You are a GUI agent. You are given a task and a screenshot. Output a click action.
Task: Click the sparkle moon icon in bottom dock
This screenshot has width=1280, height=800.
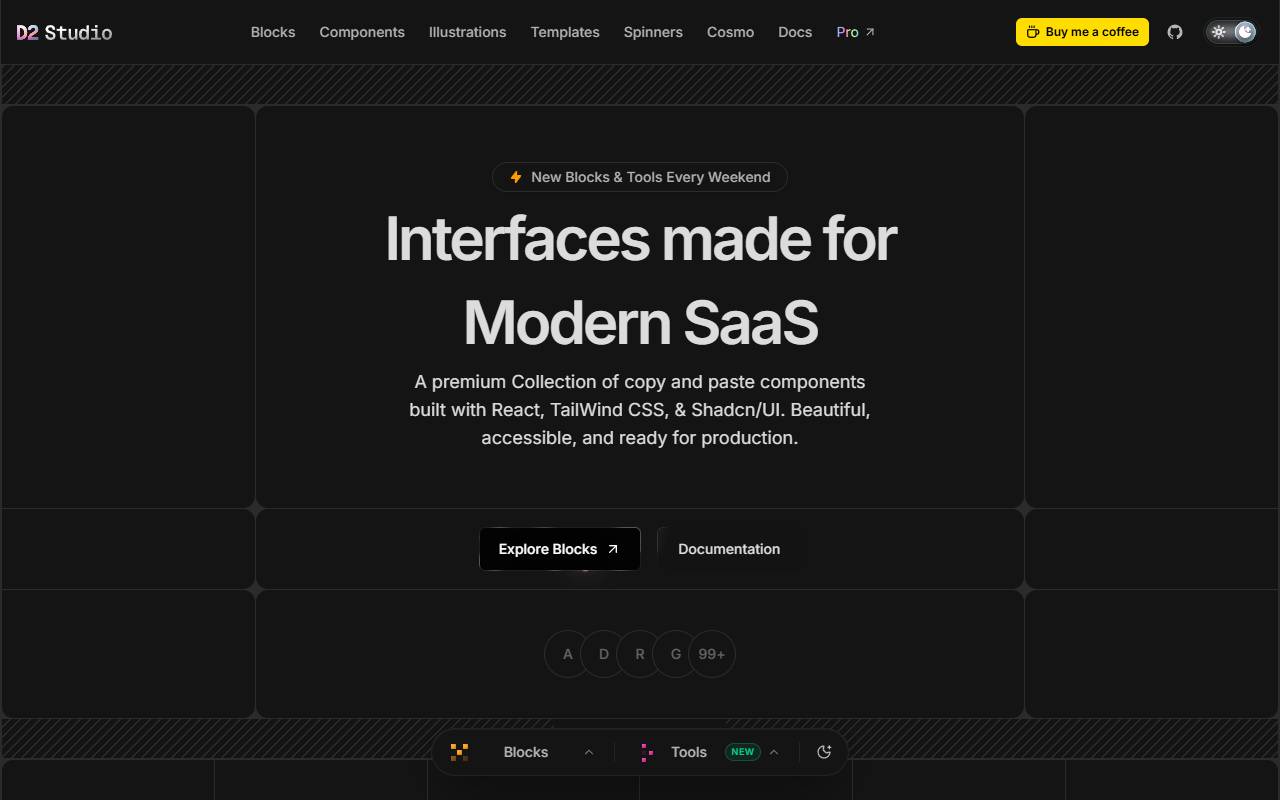[x=824, y=752]
